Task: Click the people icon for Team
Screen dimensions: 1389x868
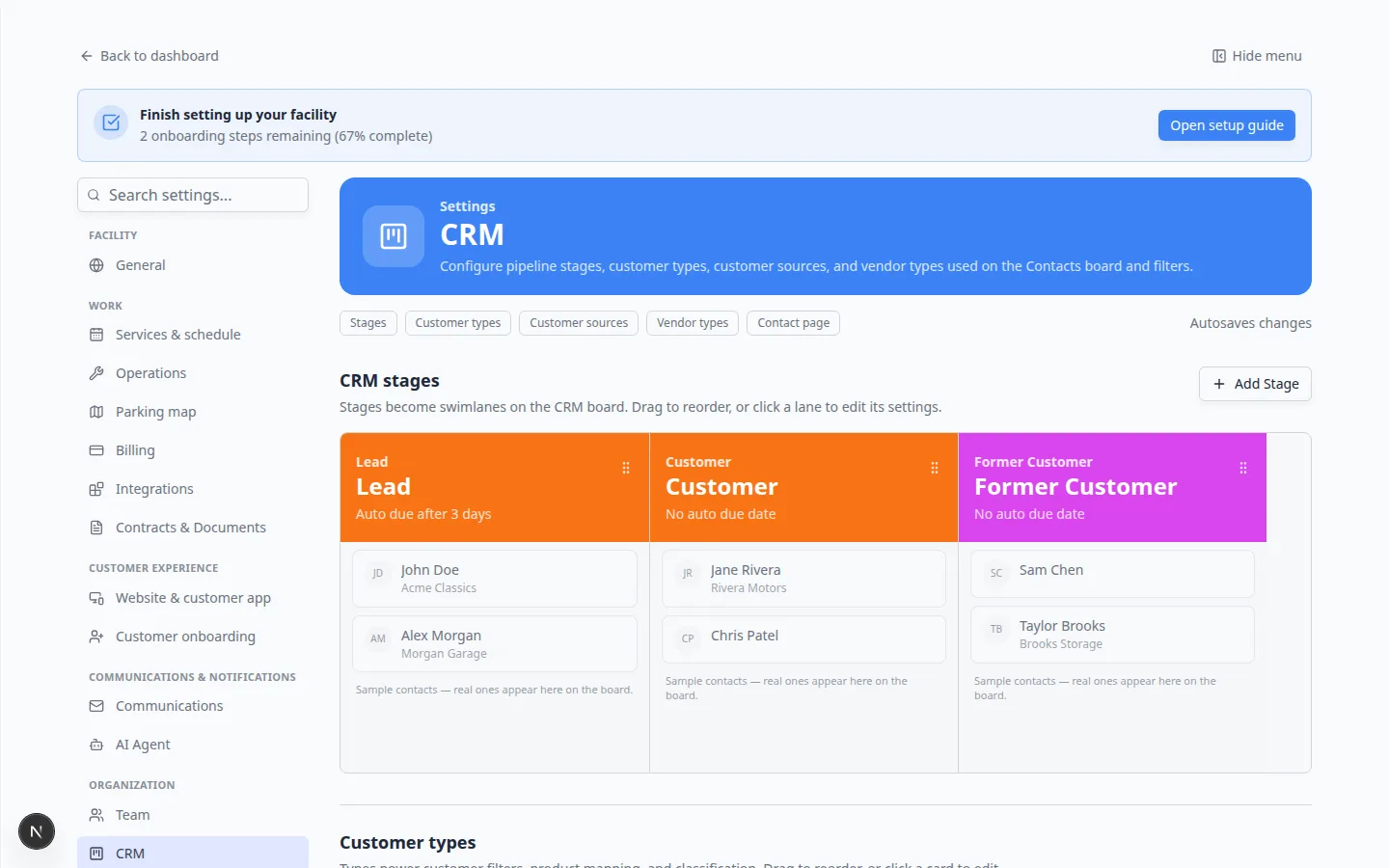Action: coord(96,815)
